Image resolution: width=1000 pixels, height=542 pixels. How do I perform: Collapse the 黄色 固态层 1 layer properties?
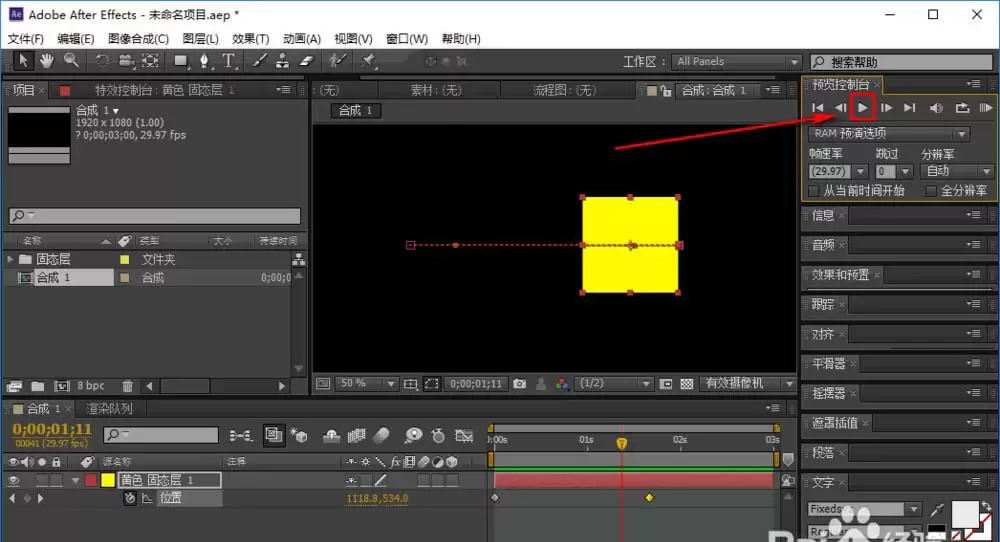[x=76, y=480]
